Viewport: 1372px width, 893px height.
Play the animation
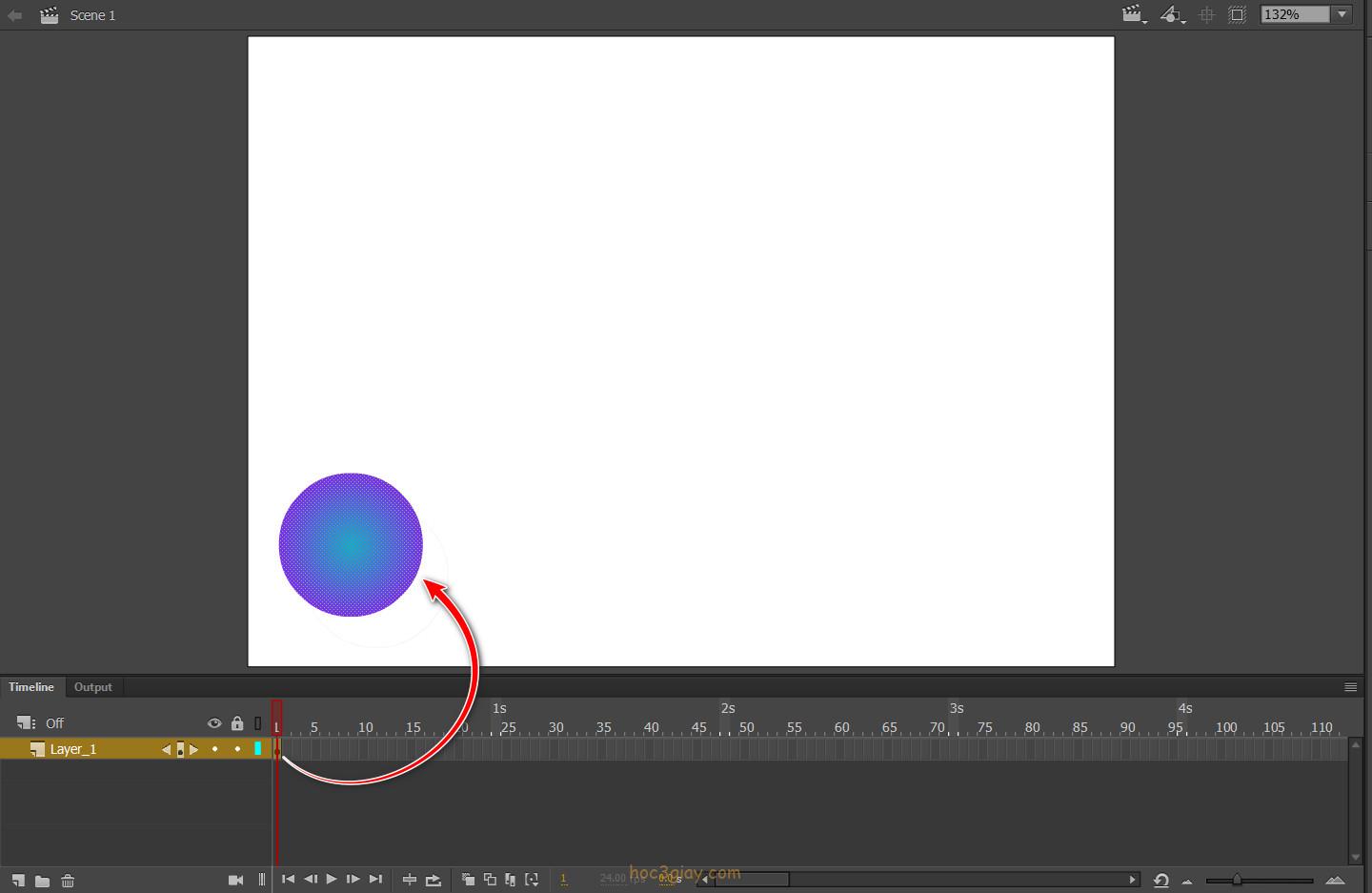pyautogui.click(x=332, y=879)
